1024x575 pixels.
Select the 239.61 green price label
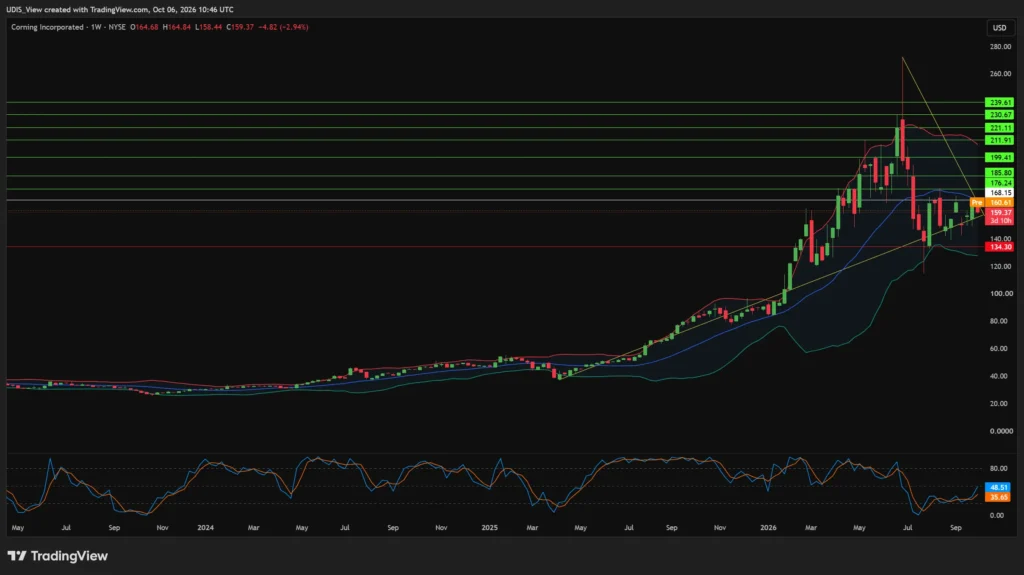(999, 103)
